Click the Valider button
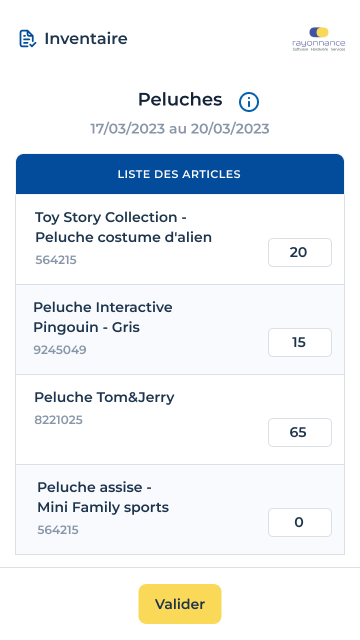This screenshot has width=360, height=640. pos(180,604)
